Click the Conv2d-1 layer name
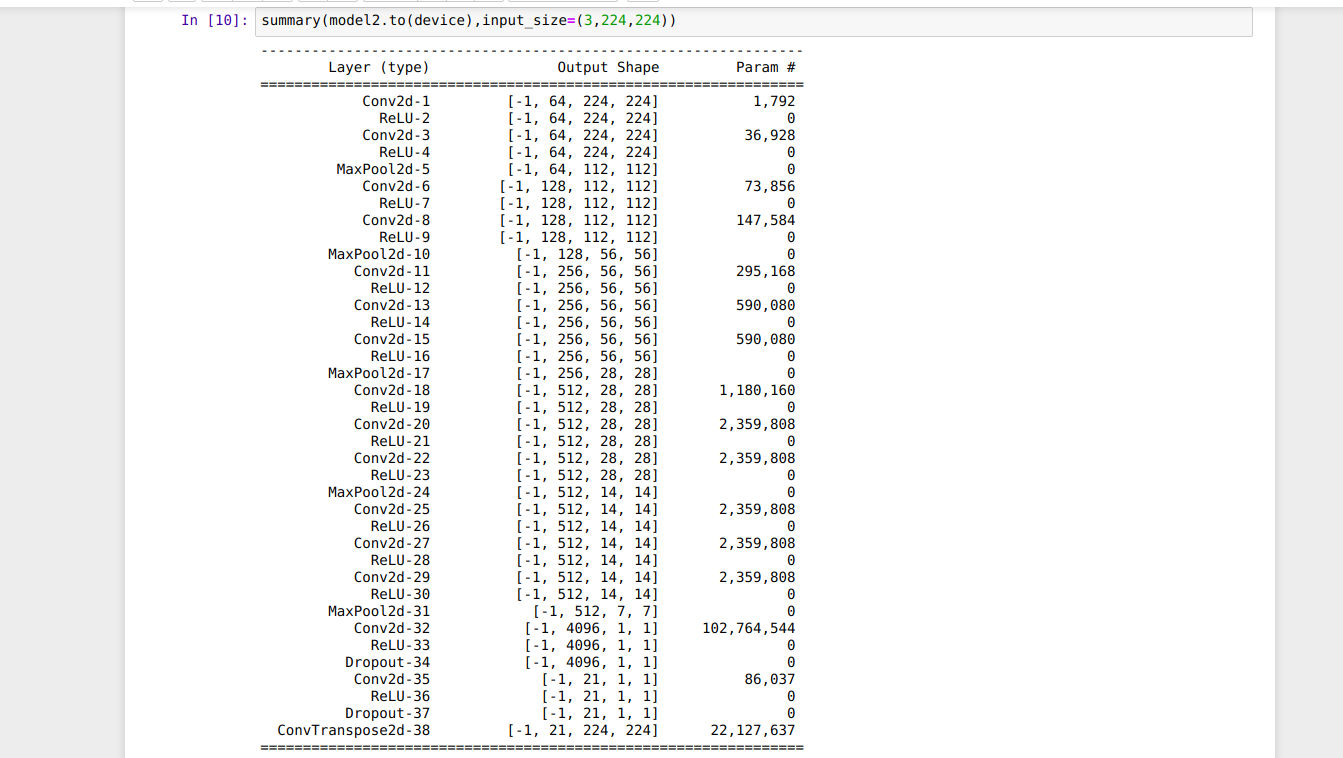Screen dimensions: 1343x758 coord(396,101)
